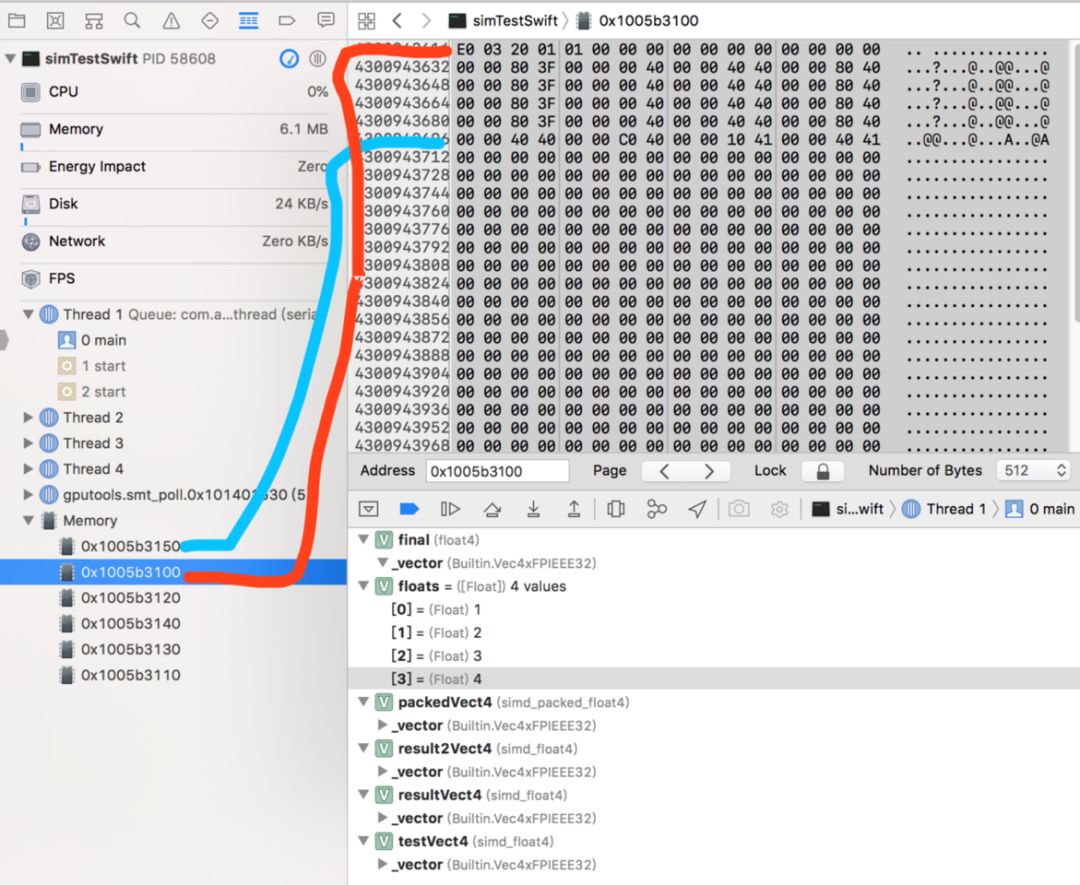
Task: Collapse the Memory group in navigator
Action: (28, 521)
